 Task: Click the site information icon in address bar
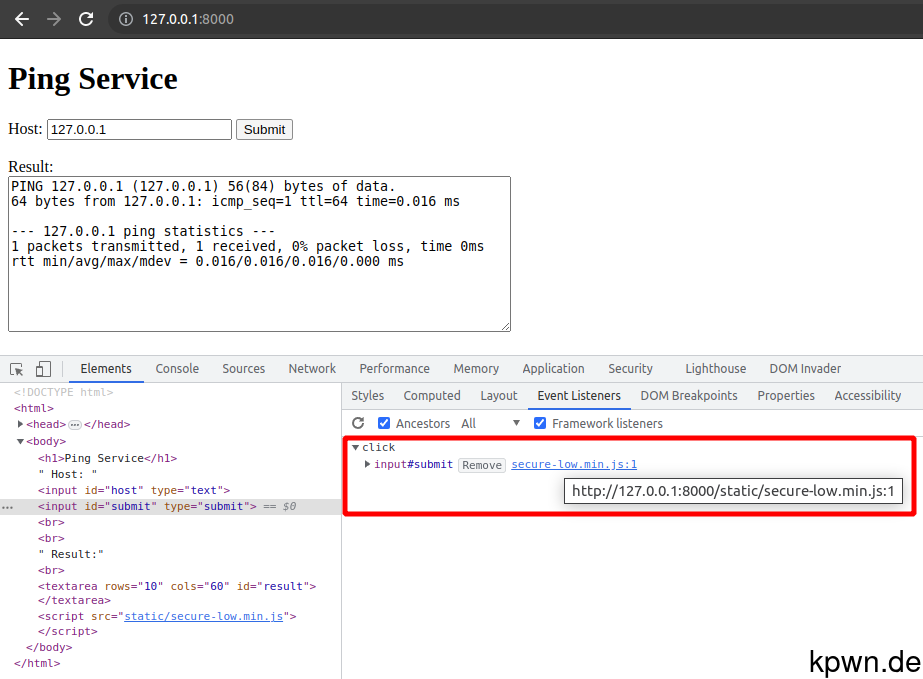pyautogui.click(x=123, y=18)
